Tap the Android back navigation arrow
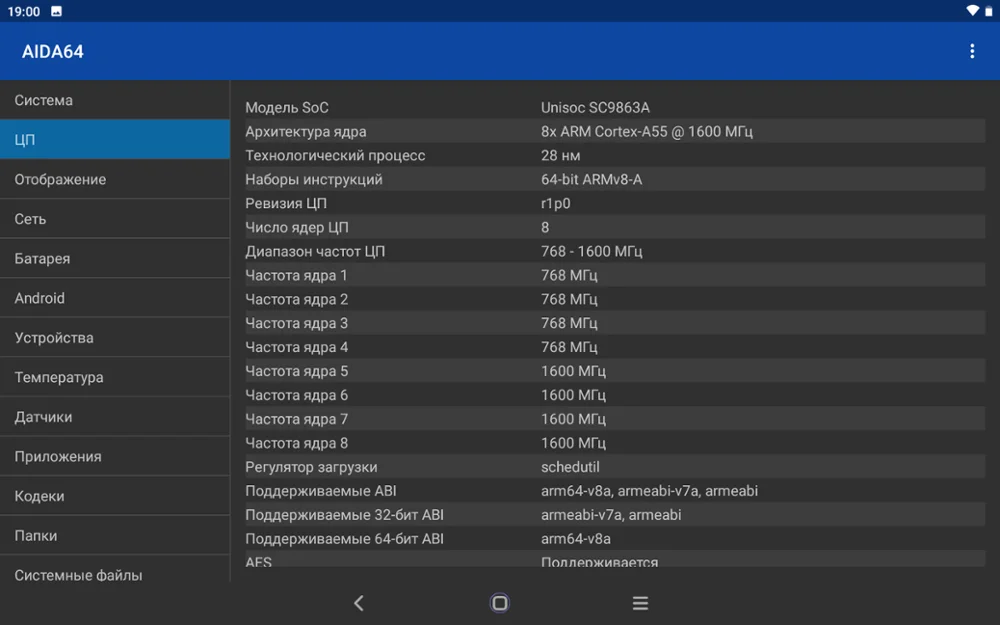Image resolution: width=1000 pixels, height=625 pixels. [359, 603]
